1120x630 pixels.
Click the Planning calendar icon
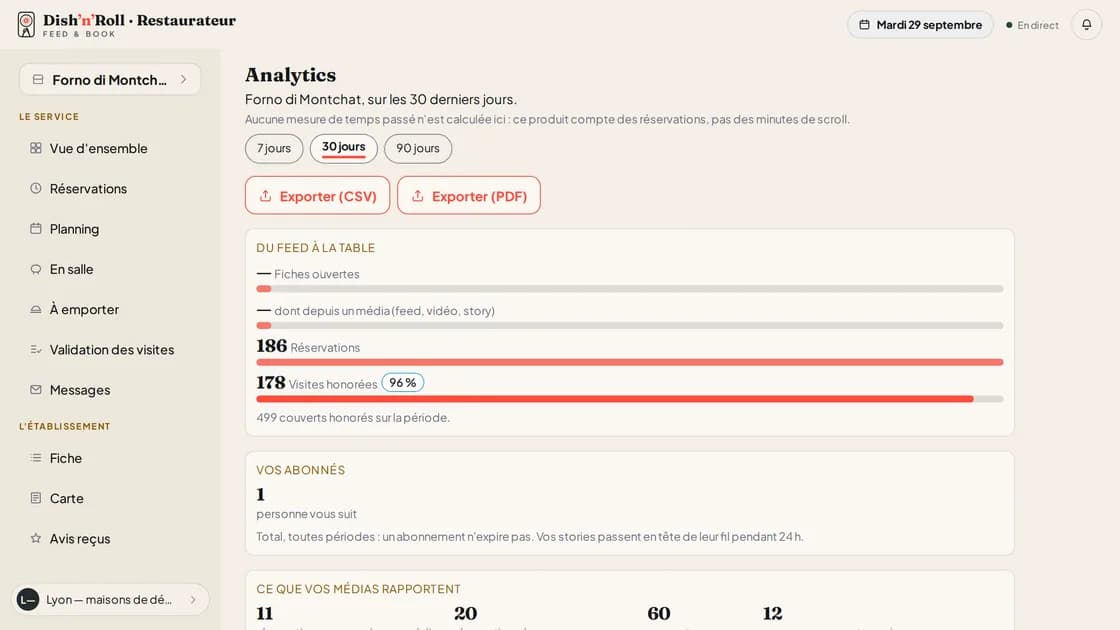coord(36,229)
